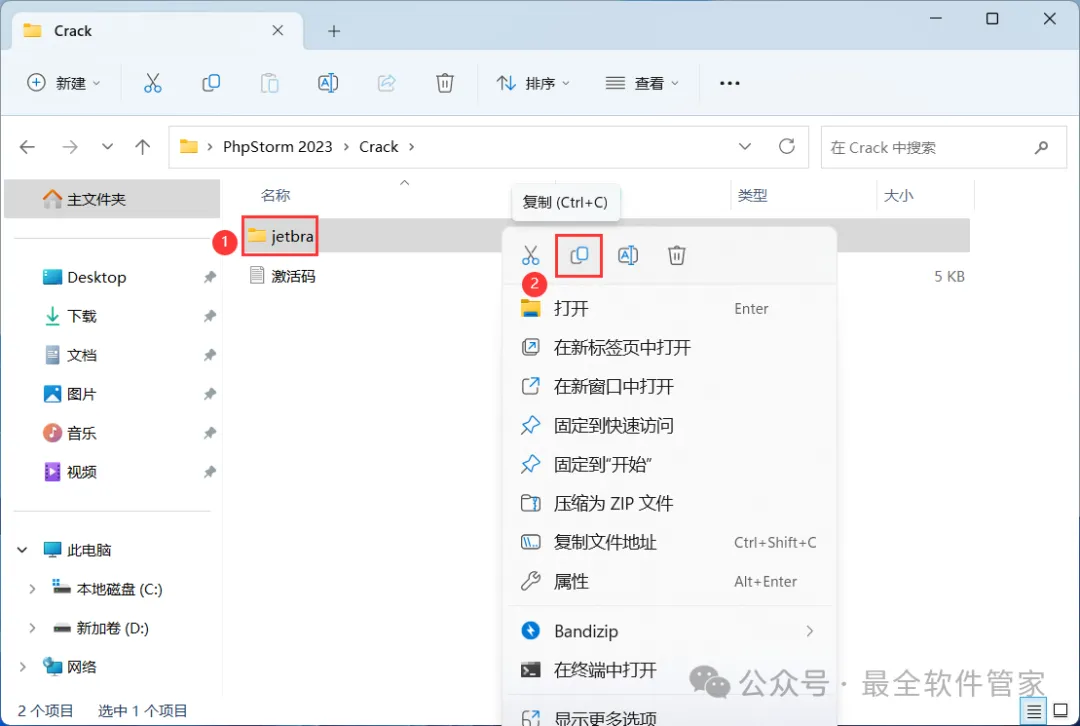Go forward with the right arrow button
The width and height of the screenshot is (1080, 726).
(70, 147)
